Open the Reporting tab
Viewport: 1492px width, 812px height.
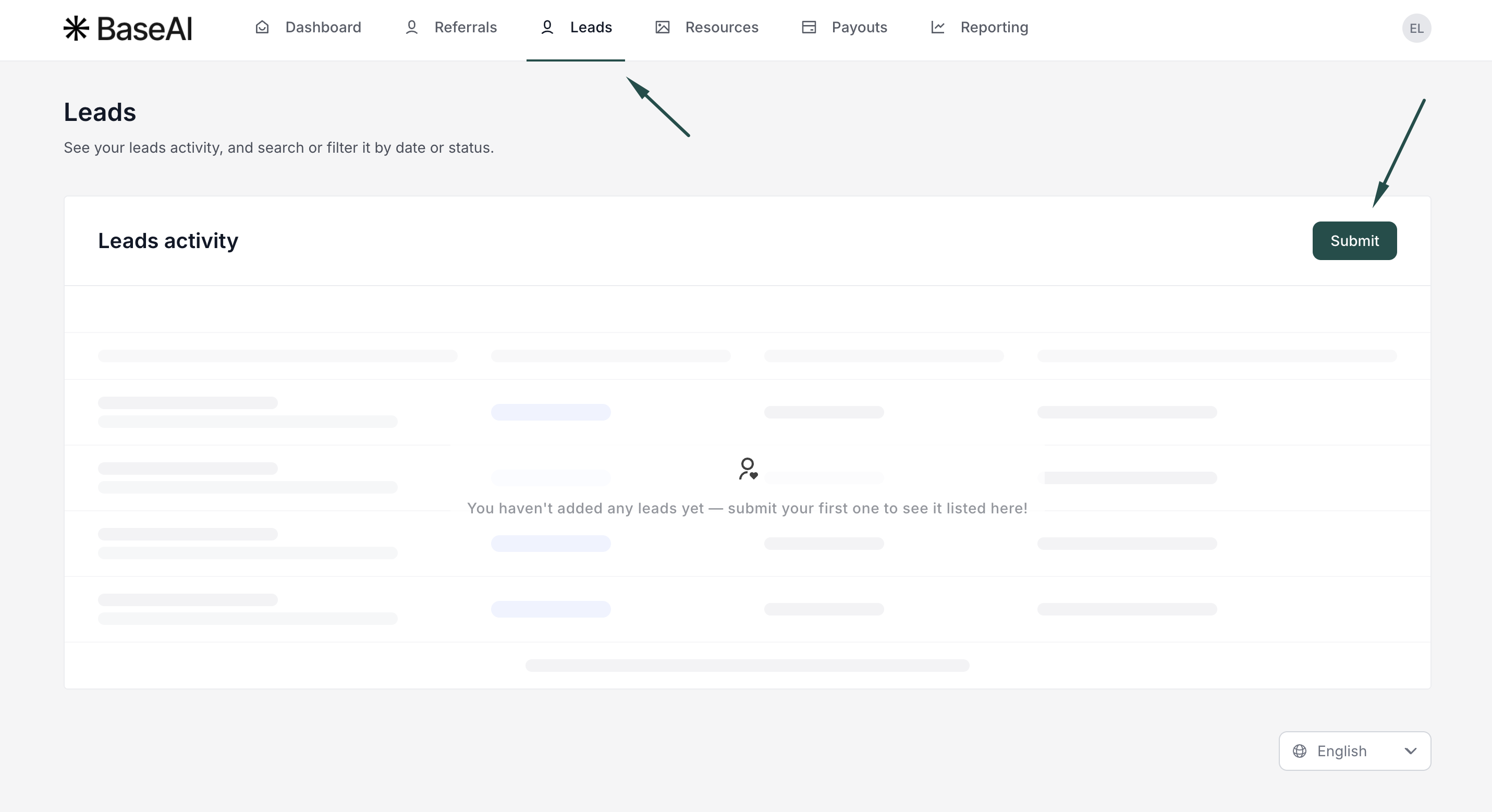point(994,27)
